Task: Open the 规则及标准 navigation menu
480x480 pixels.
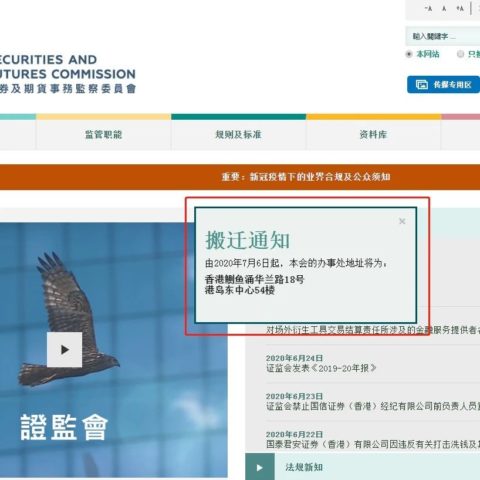Action: pos(238,135)
